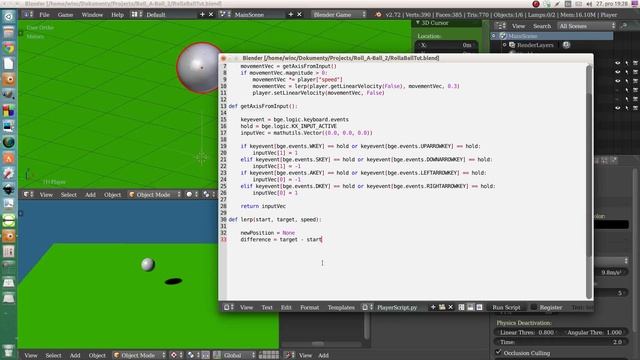Open the Templates menu in text editor

pyautogui.click(x=341, y=307)
